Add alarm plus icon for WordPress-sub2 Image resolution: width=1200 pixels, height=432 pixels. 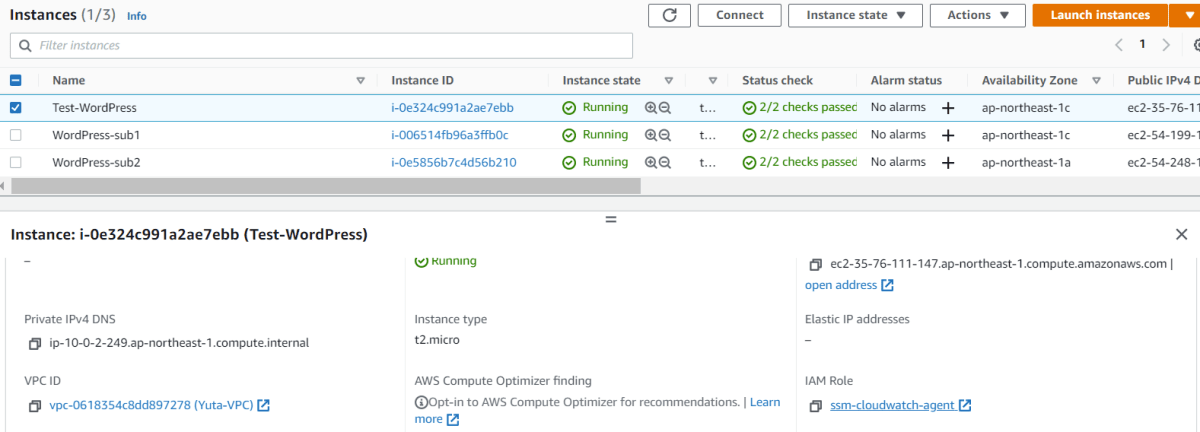948,162
